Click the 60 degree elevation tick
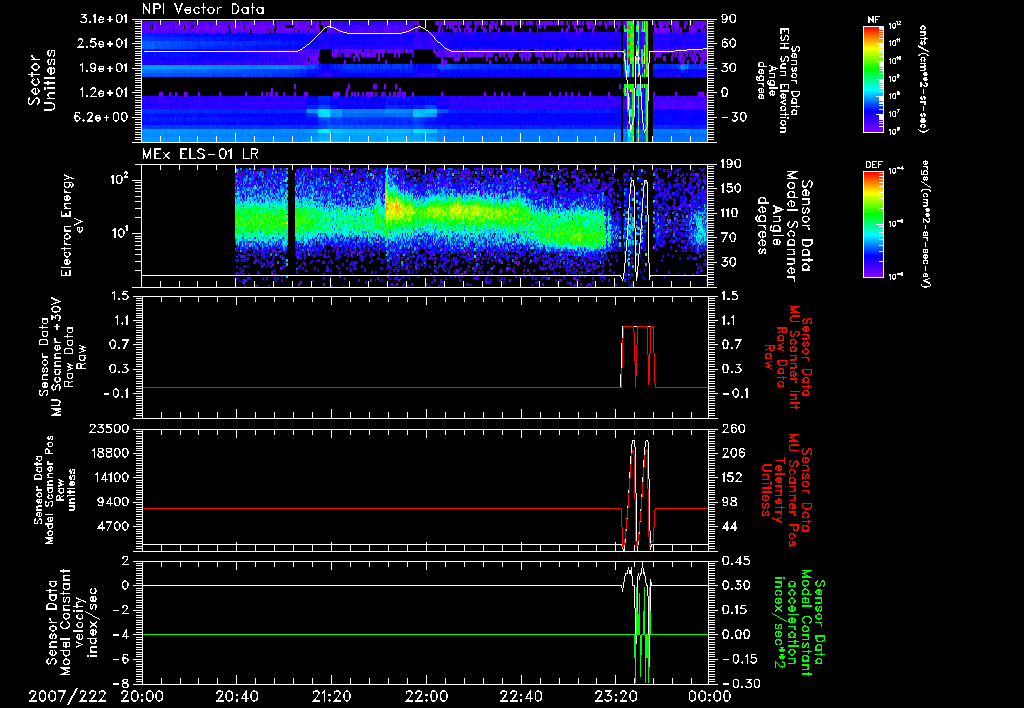Viewport: 1024px width, 708px height. point(729,43)
